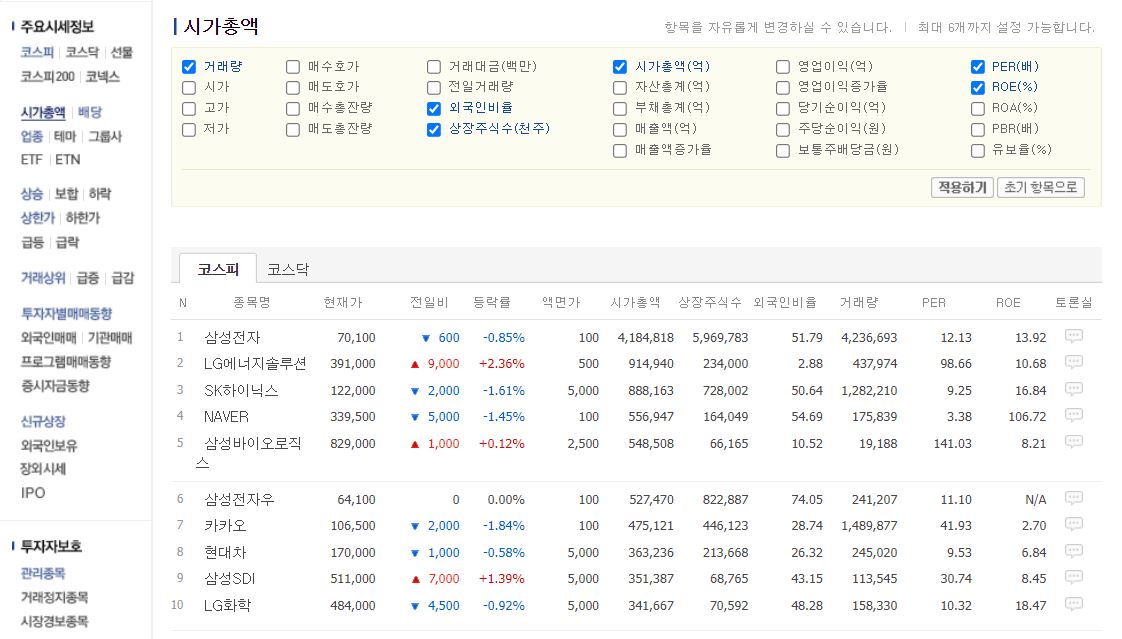
Task: Open 투자자별매매동향 sidebar link
Action: [67, 313]
